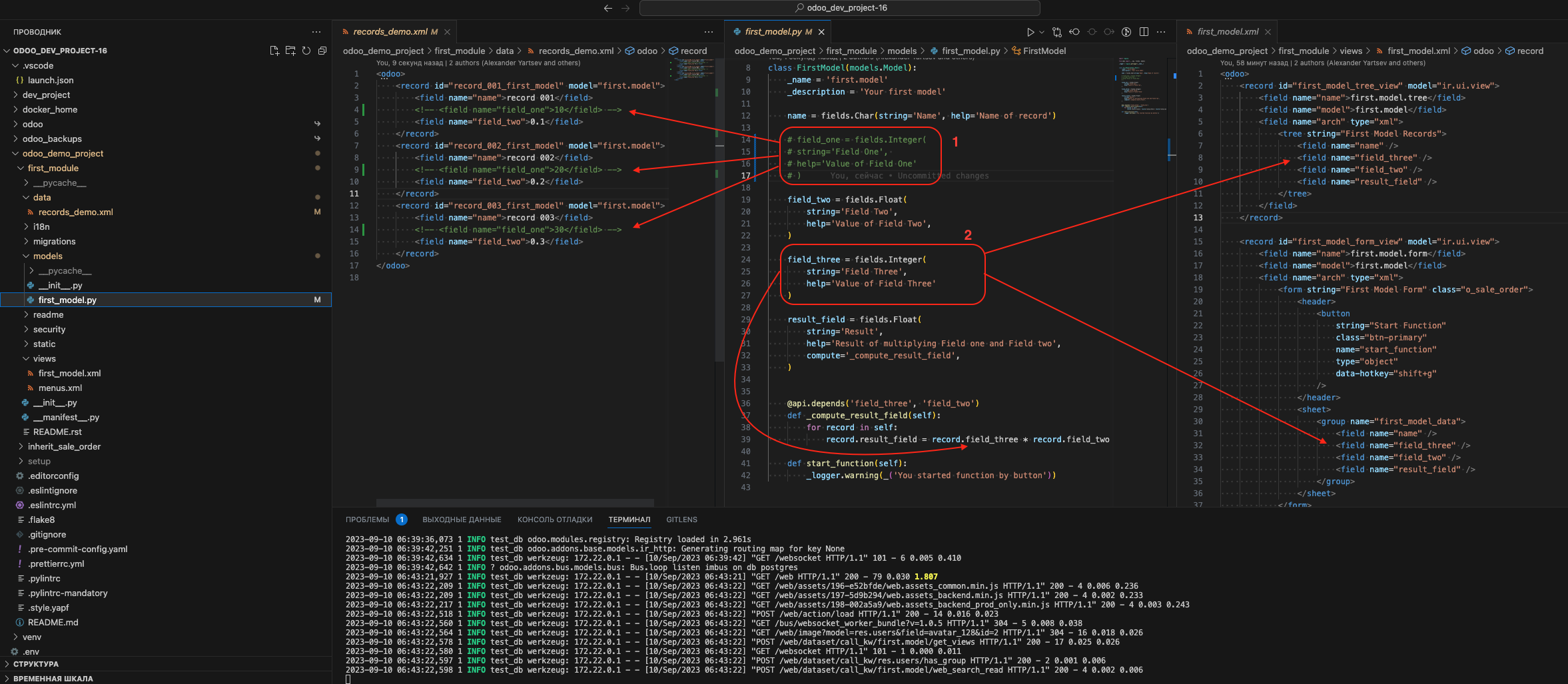Toggle GitLens file annotations icon
The image size is (1568, 684).
[x=1126, y=32]
